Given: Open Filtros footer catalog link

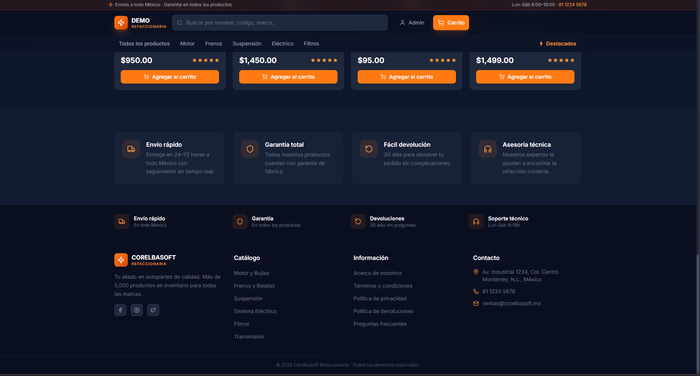Looking at the screenshot, I should [x=242, y=324].
